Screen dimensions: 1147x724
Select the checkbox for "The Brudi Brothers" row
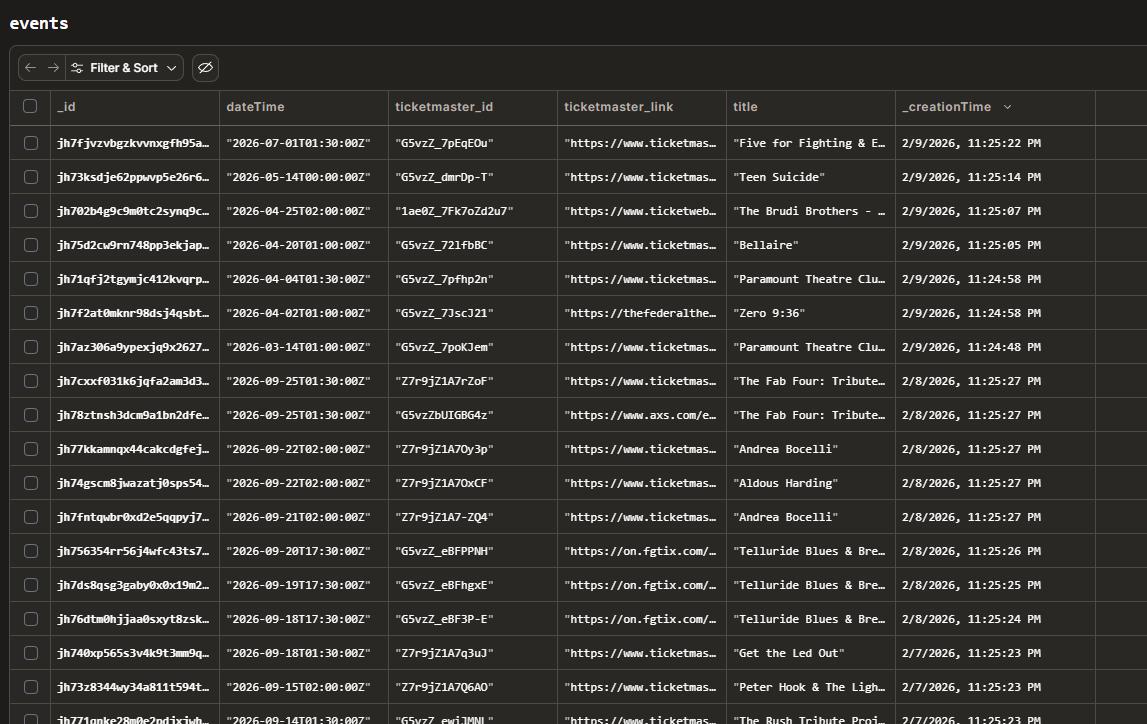click(x=31, y=211)
